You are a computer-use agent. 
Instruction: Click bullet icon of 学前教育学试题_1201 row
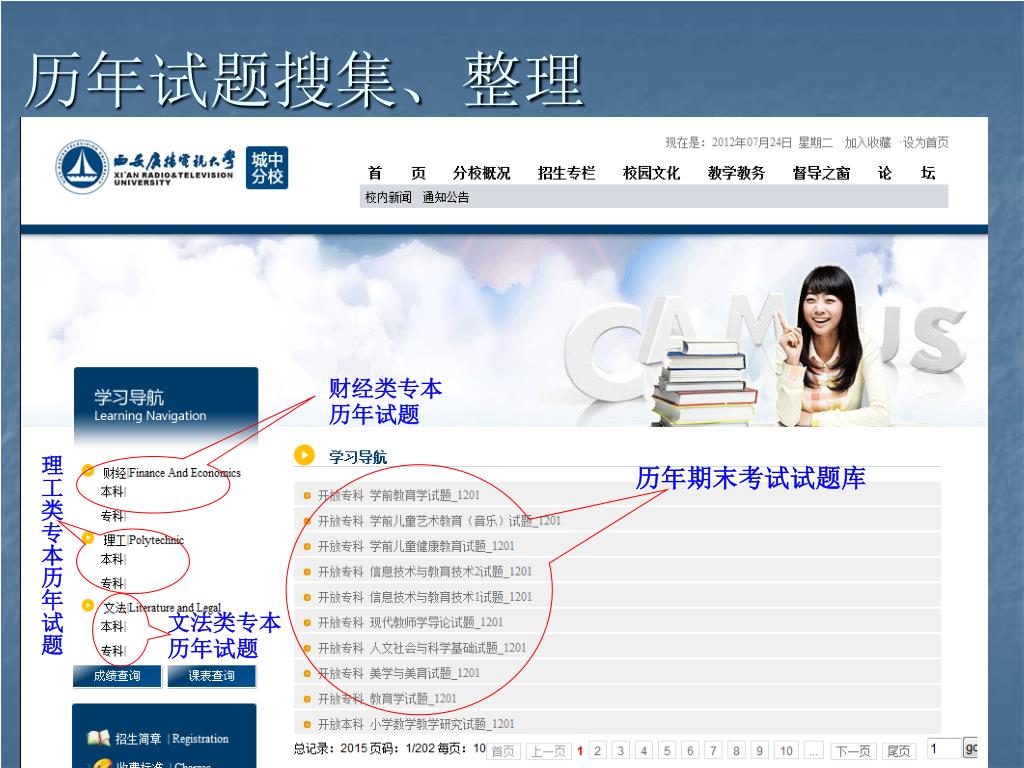point(307,496)
